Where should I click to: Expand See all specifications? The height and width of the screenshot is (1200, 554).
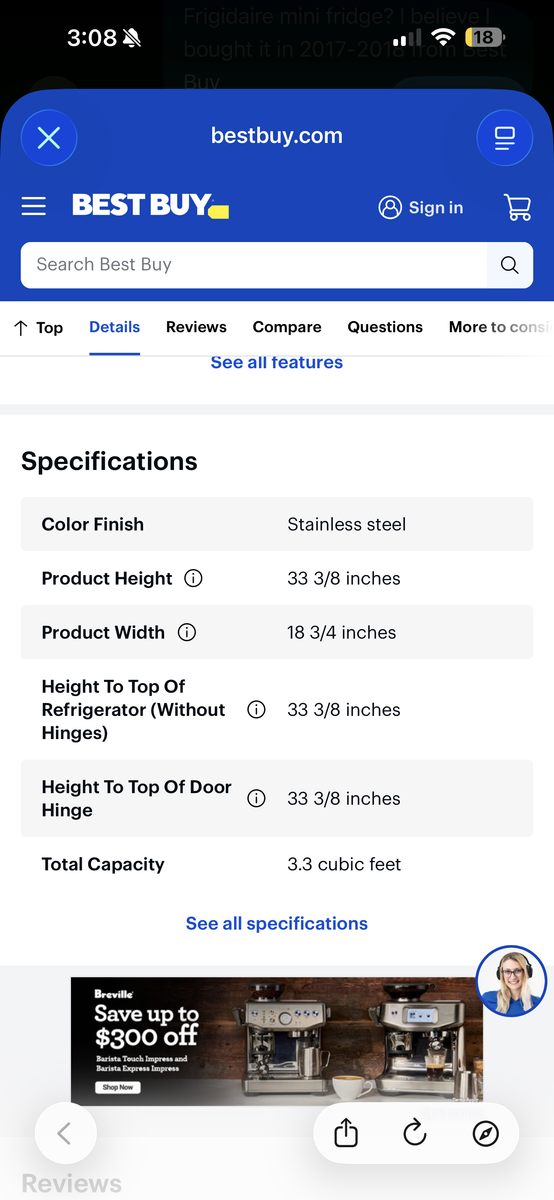pos(277,923)
